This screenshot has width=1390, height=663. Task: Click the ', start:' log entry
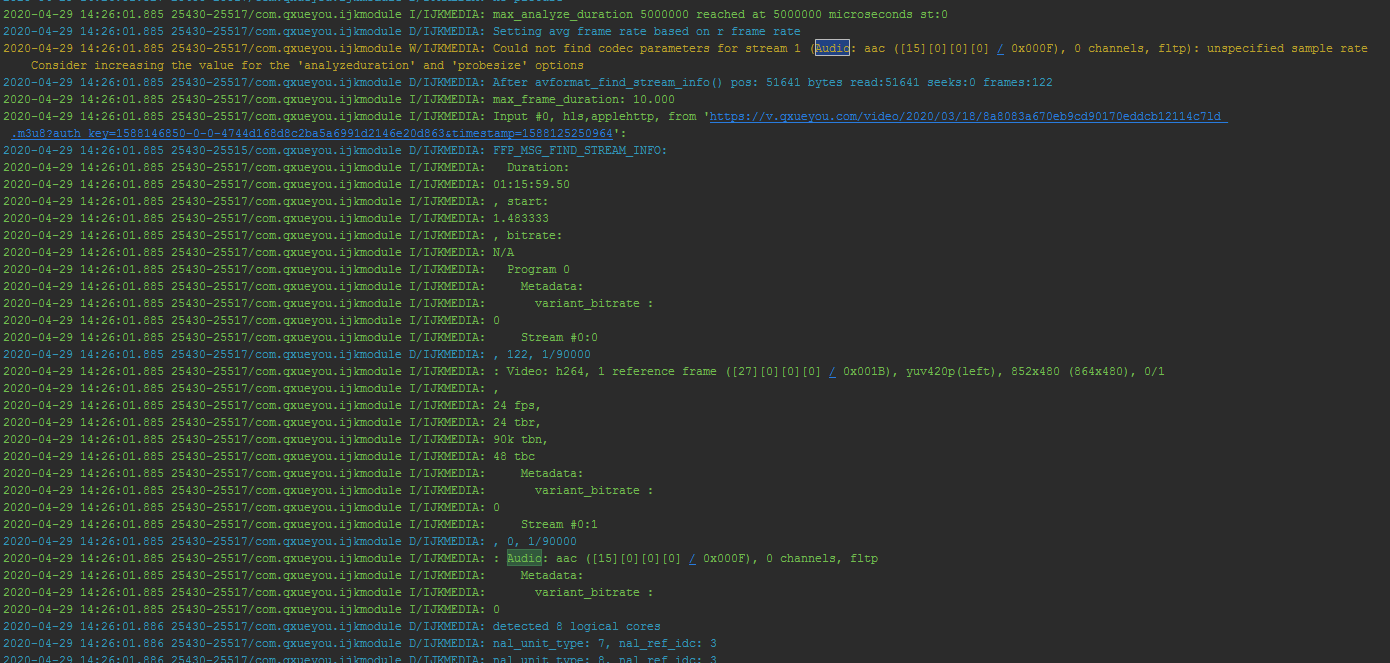521,201
